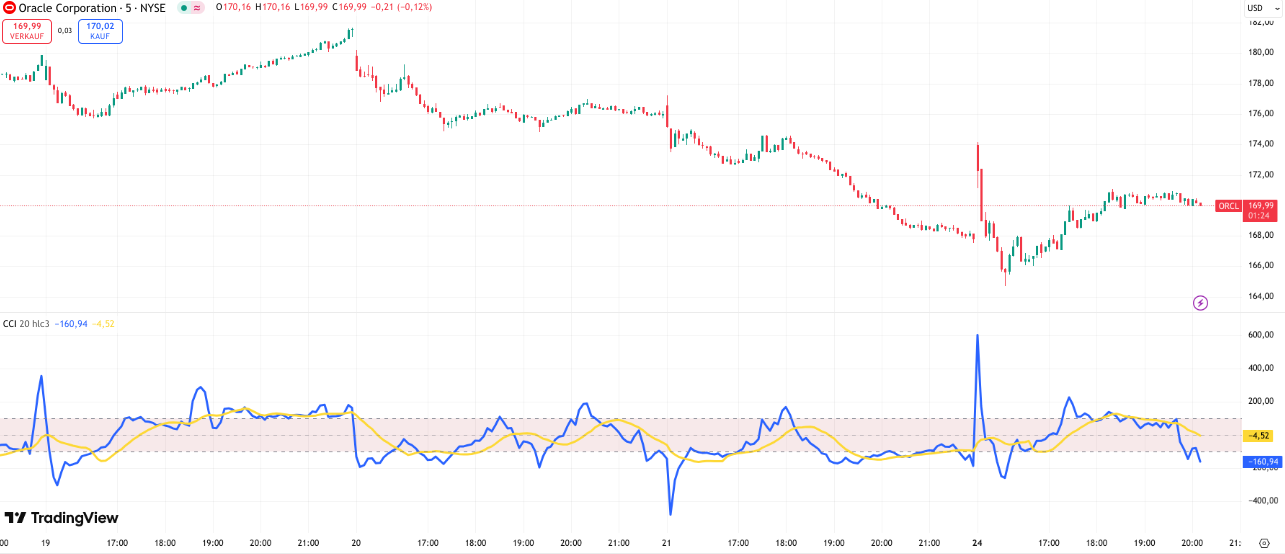1285x554 pixels.
Task: Click date marker 20 on time axis
Action: coord(356,543)
